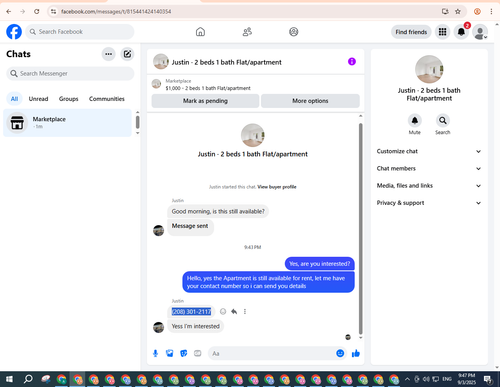Click the Search Messenger field
This screenshot has width=500, height=387.
[x=70, y=73]
